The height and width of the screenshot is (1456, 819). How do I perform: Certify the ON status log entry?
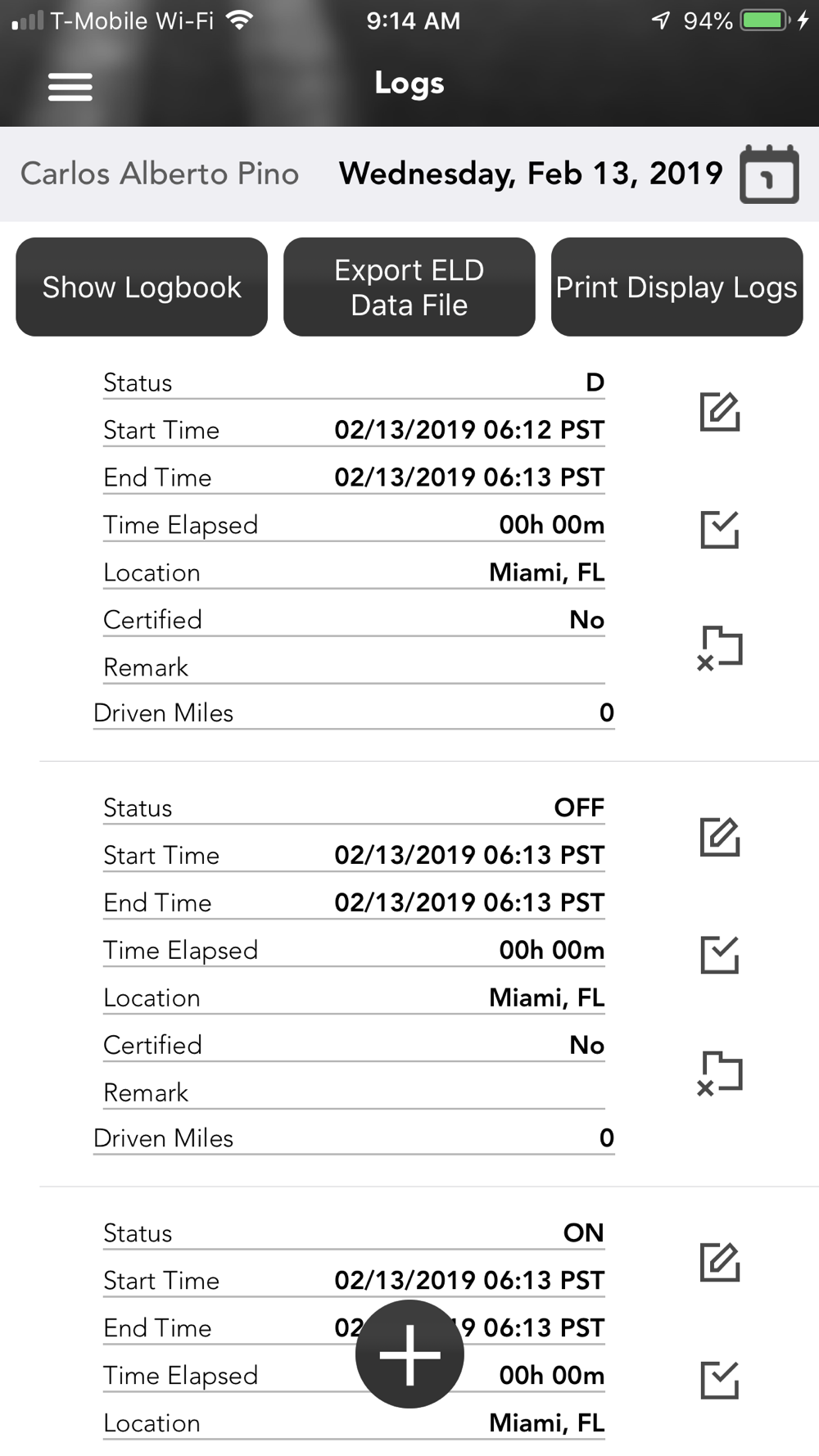(720, 1380)
